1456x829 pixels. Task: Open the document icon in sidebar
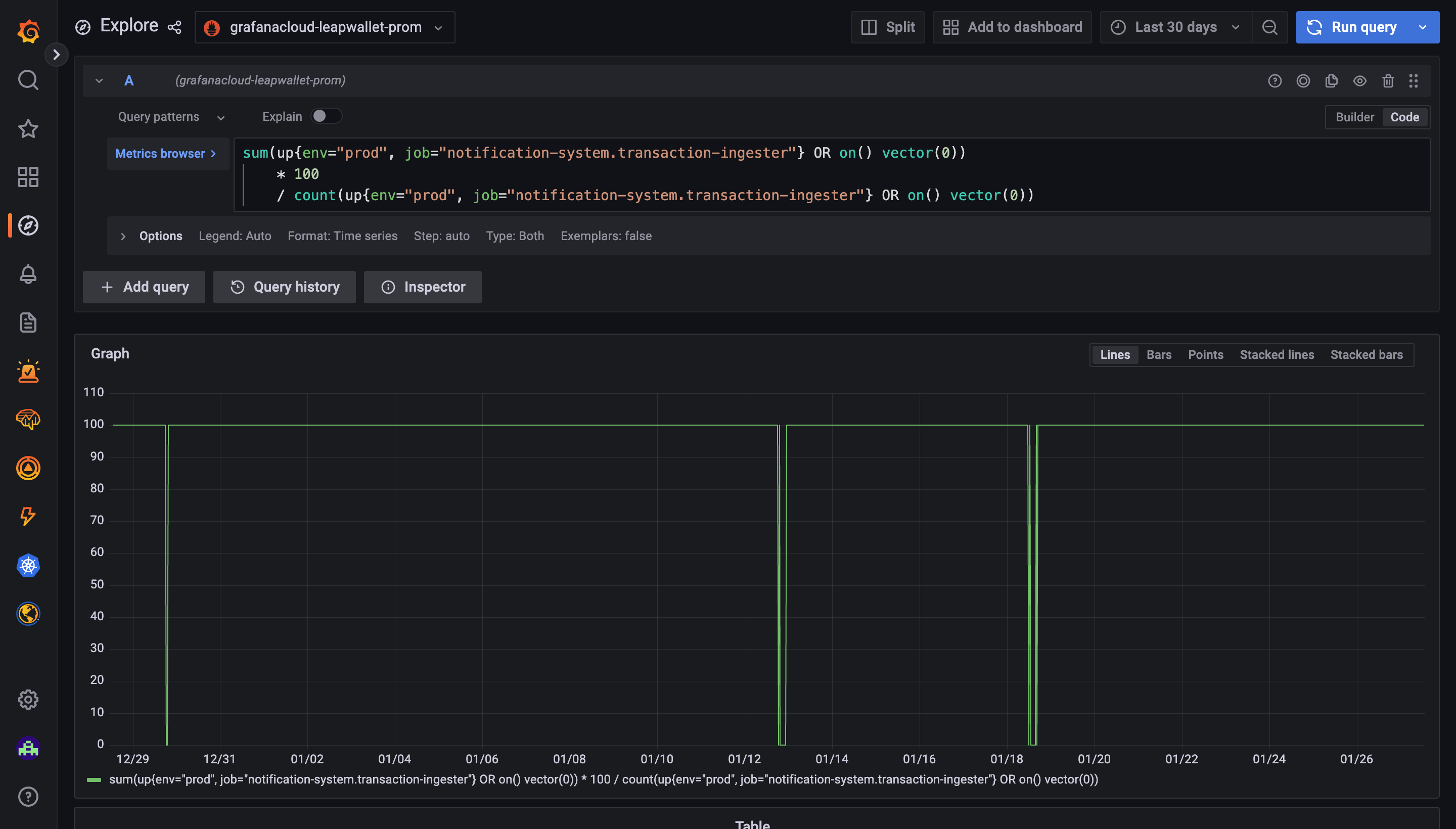[x=28, y=323]
